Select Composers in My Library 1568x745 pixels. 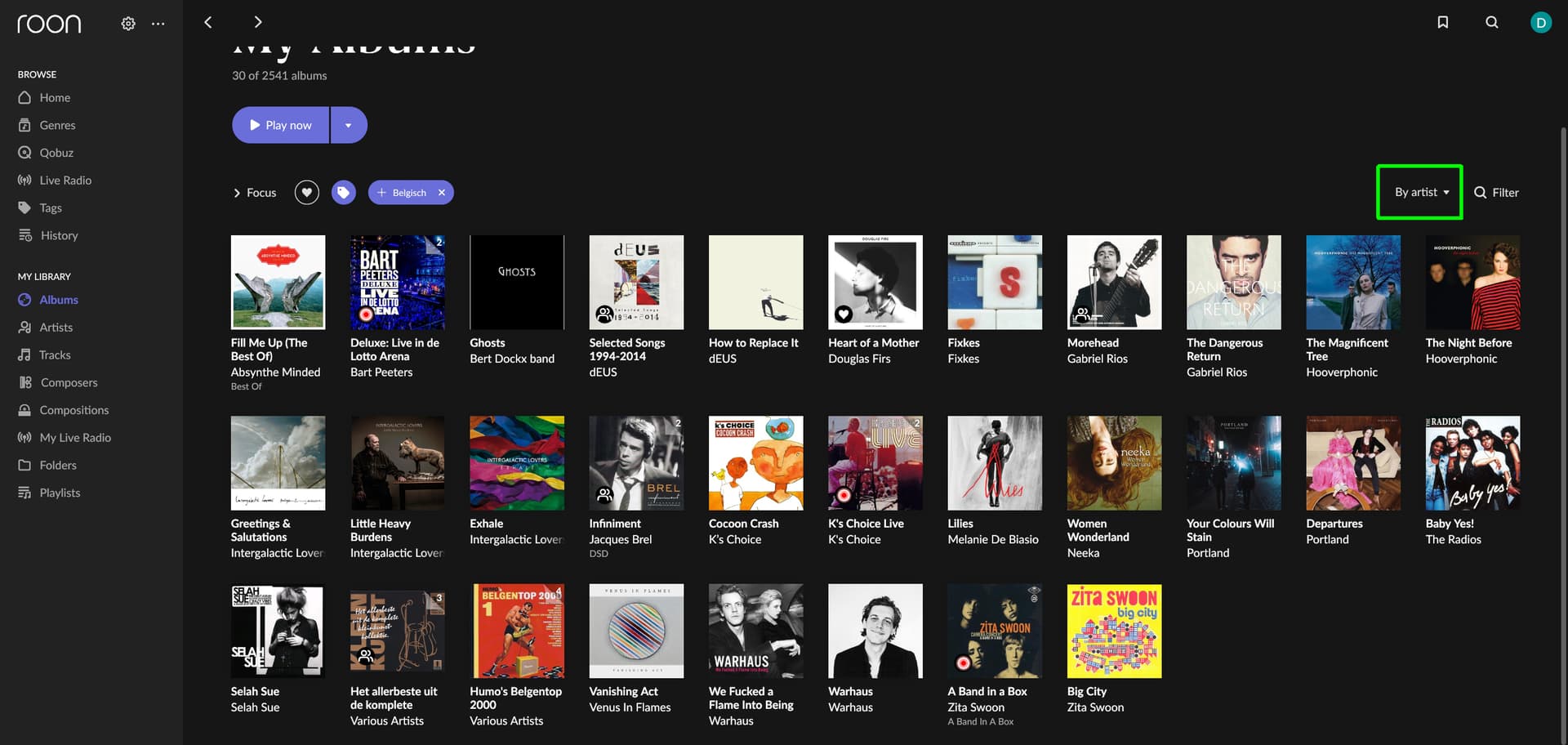[x=69, y=383]
